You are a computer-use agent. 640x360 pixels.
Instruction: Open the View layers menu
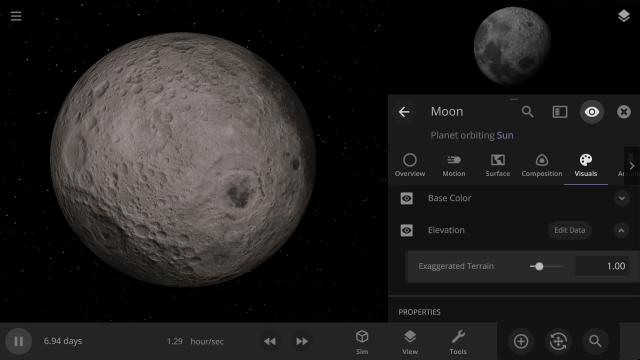tap(410, 342)
